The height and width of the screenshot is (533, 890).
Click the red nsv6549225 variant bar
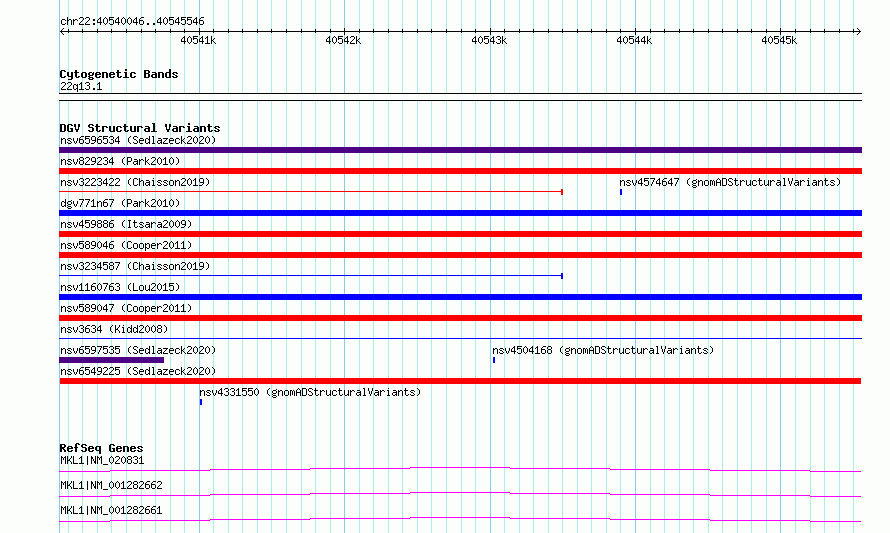(x=460, y=381)
